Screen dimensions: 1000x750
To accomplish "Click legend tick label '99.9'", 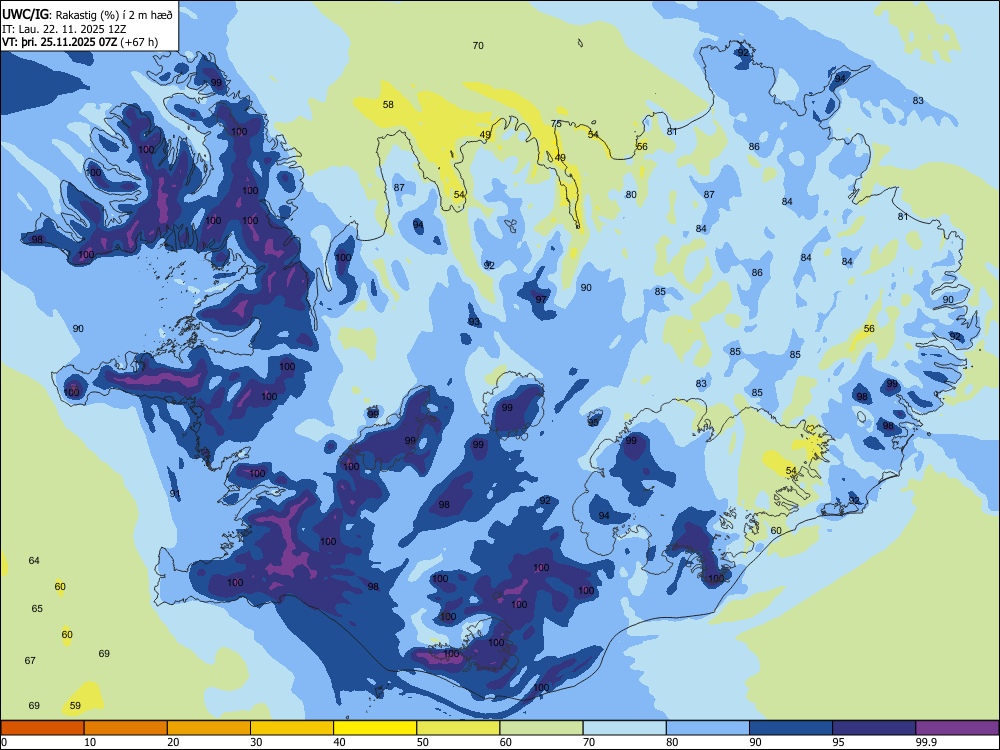I will pos(925,742).
